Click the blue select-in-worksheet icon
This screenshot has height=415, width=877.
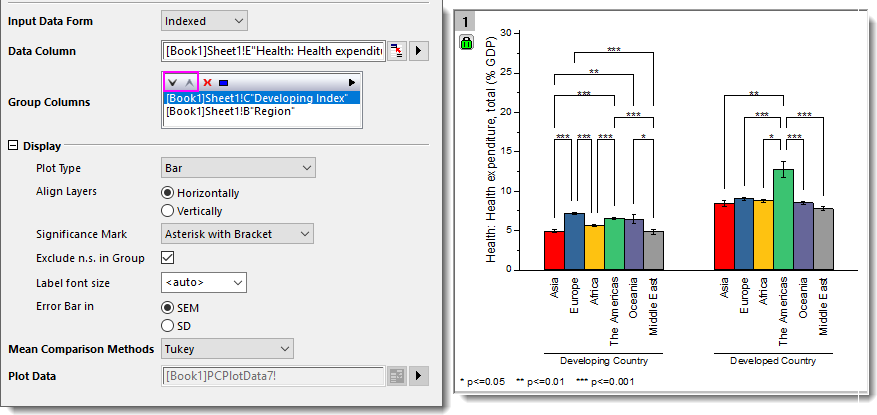click(x=222, y=82)
